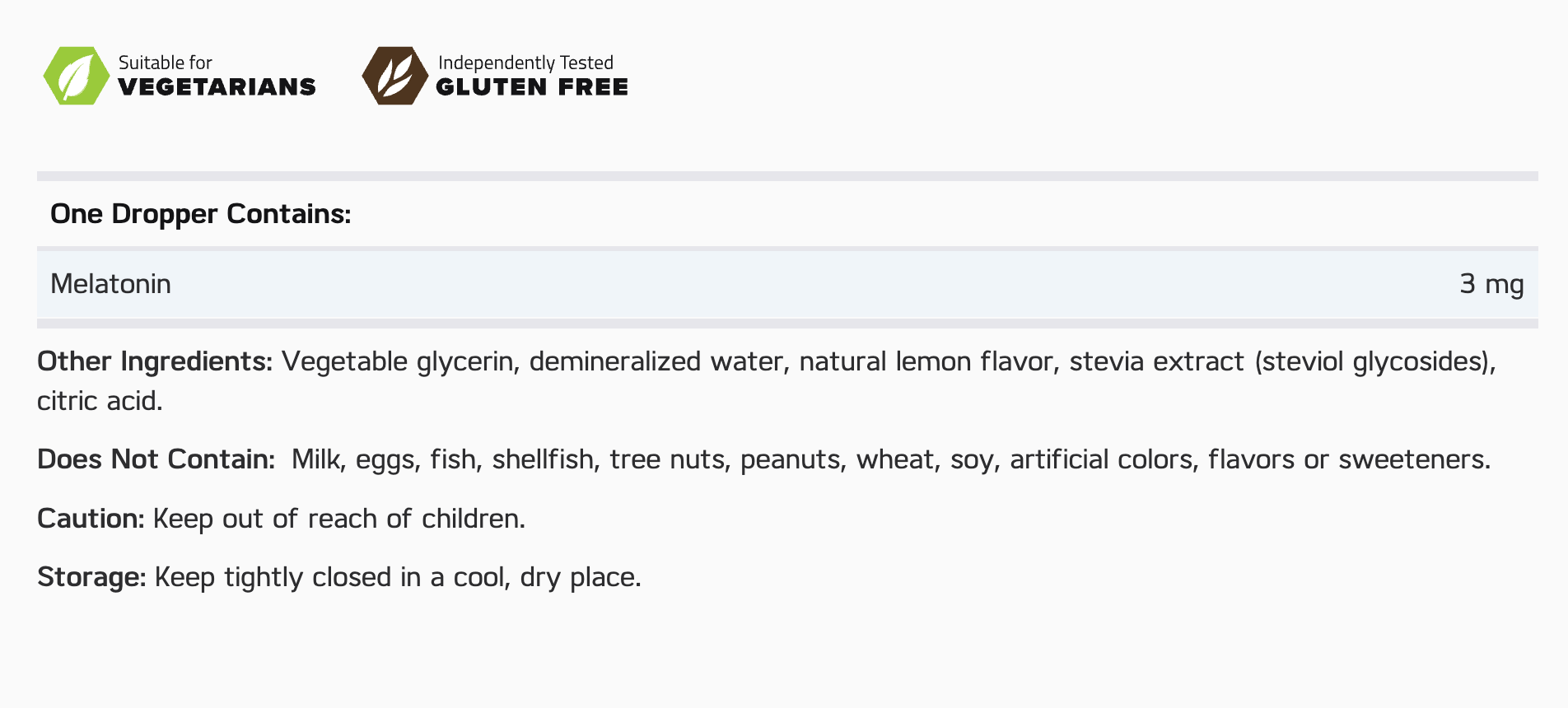
Task: Click the 'Other Ingredients:' label
Action: pyautogui.click(x=155, y=361)
